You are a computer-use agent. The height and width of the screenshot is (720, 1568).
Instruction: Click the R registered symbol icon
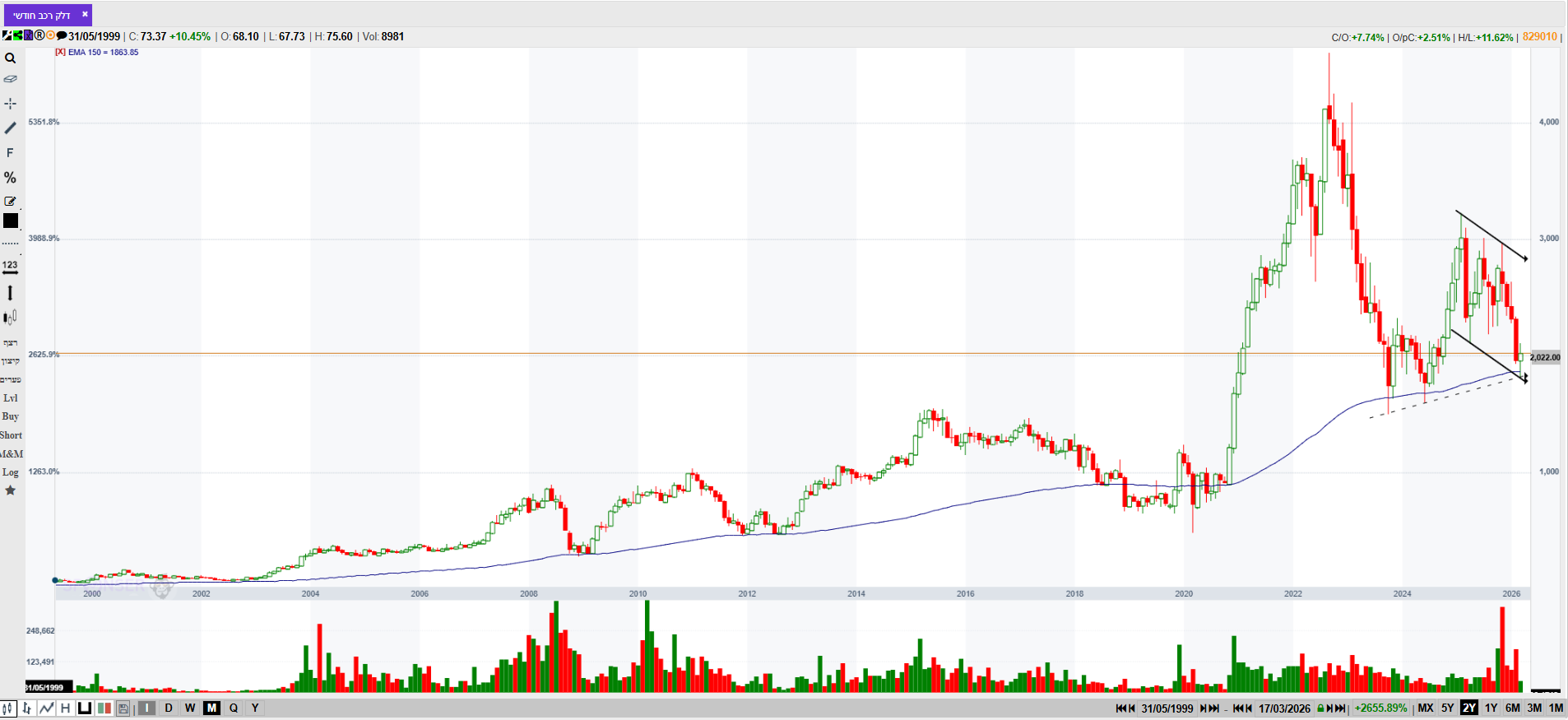click(39, 35)
